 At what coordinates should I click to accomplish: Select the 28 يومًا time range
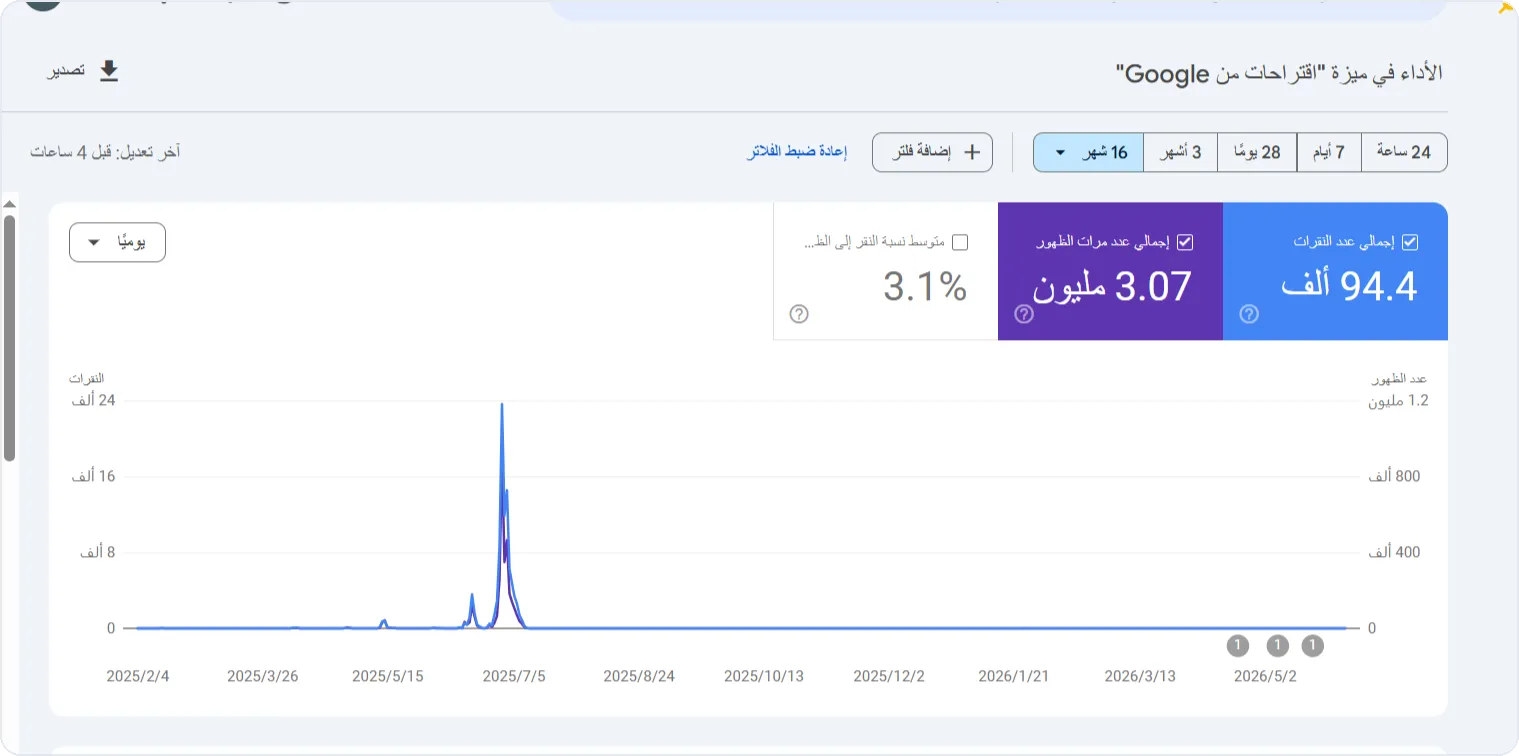[1257, 152]
